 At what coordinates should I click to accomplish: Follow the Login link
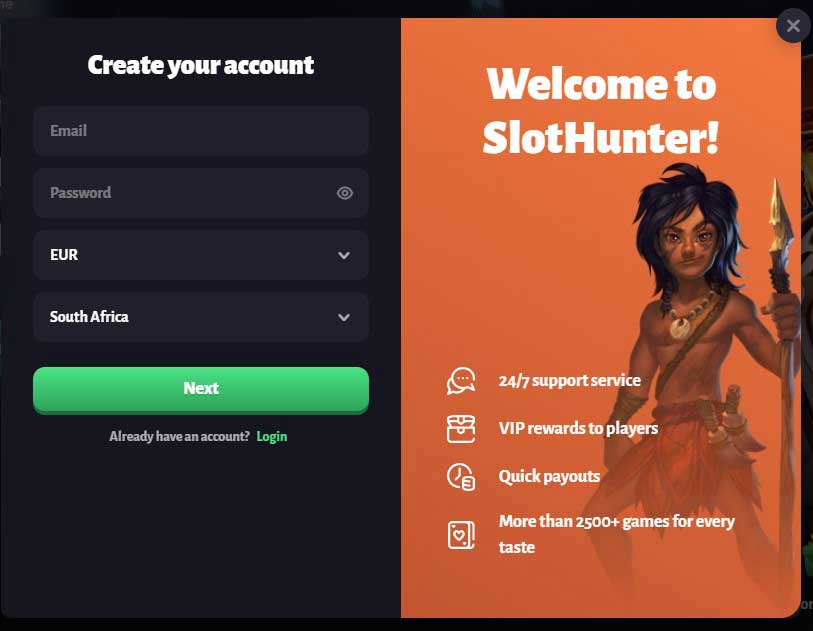(272, 437)
